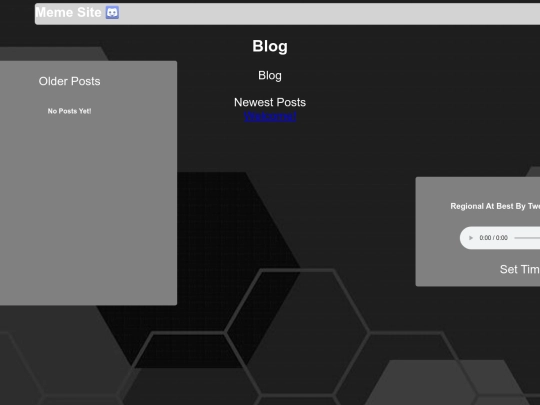Click the bold Blog page title
The width and height of the screenshot is (540, 405).
click(270, 46)
